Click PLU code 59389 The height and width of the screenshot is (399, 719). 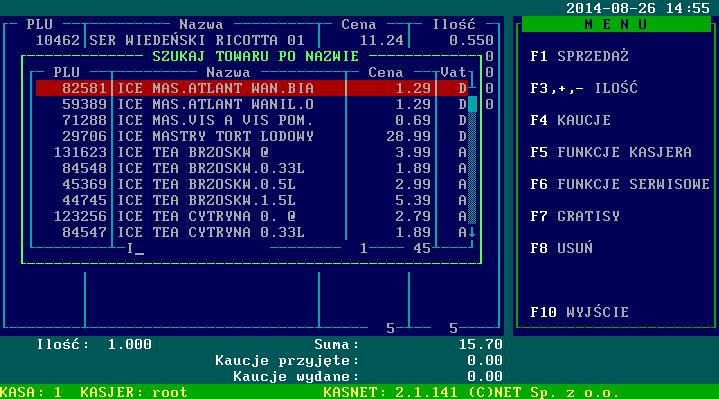(x=84, y=104)
